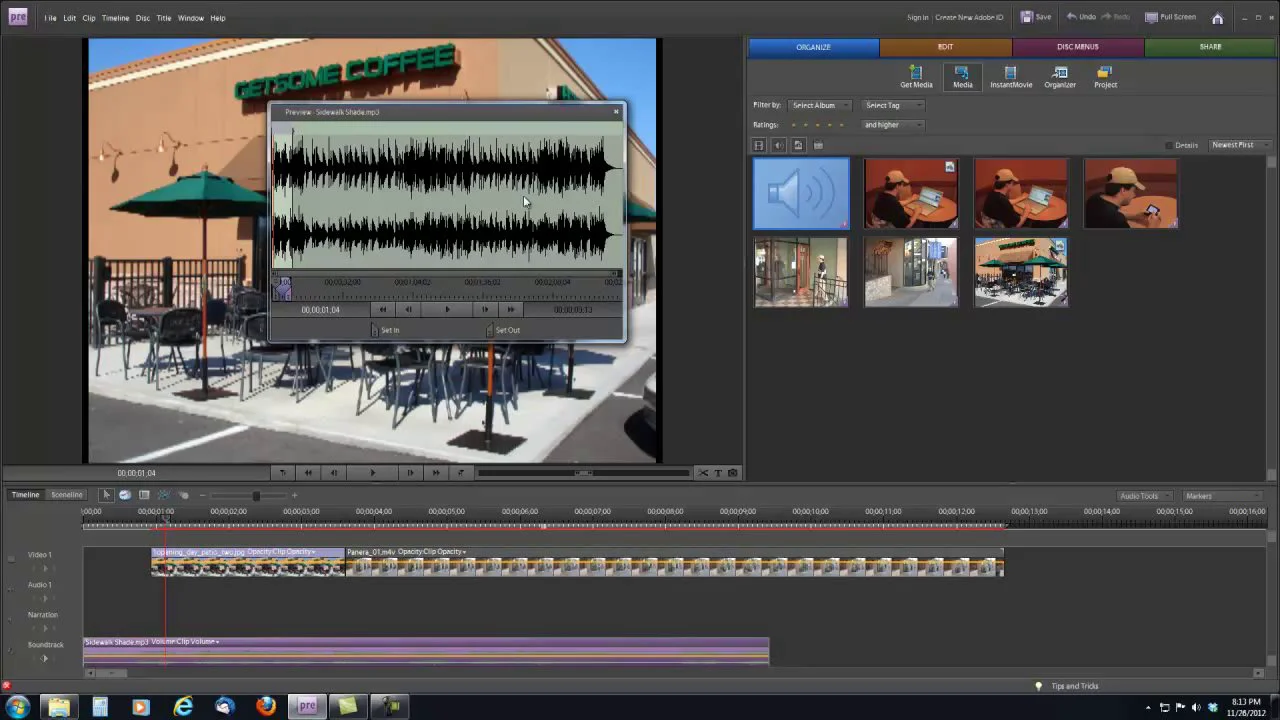Image resolution: width=1280 pixels, height=720 pixels.
Task: Open Firefox from the Windows taskbar
Action: coord(265,706)
